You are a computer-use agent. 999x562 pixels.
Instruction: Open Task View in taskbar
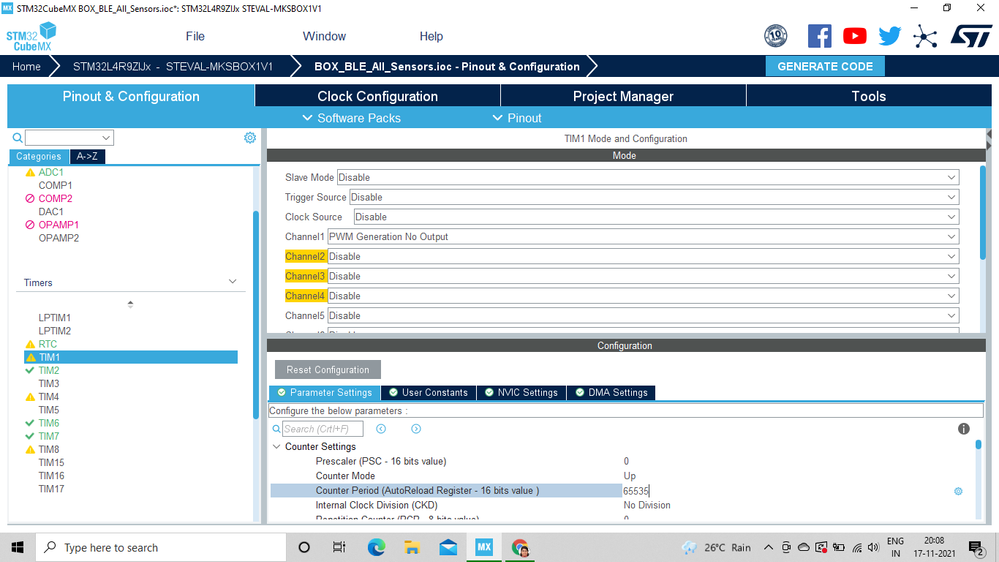point(339,547)
